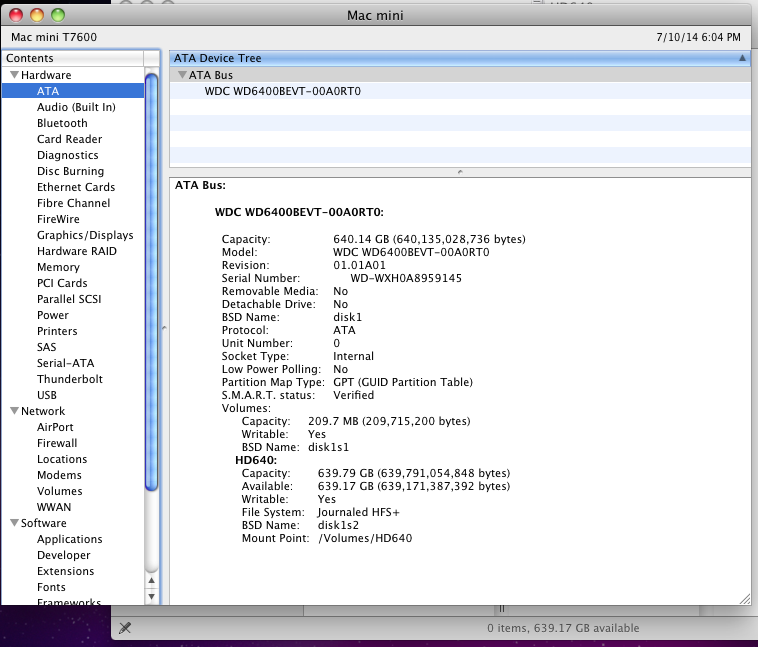
Task: Click sort arrow in ATA Device Tree header
Action: [x=741, y=58]
